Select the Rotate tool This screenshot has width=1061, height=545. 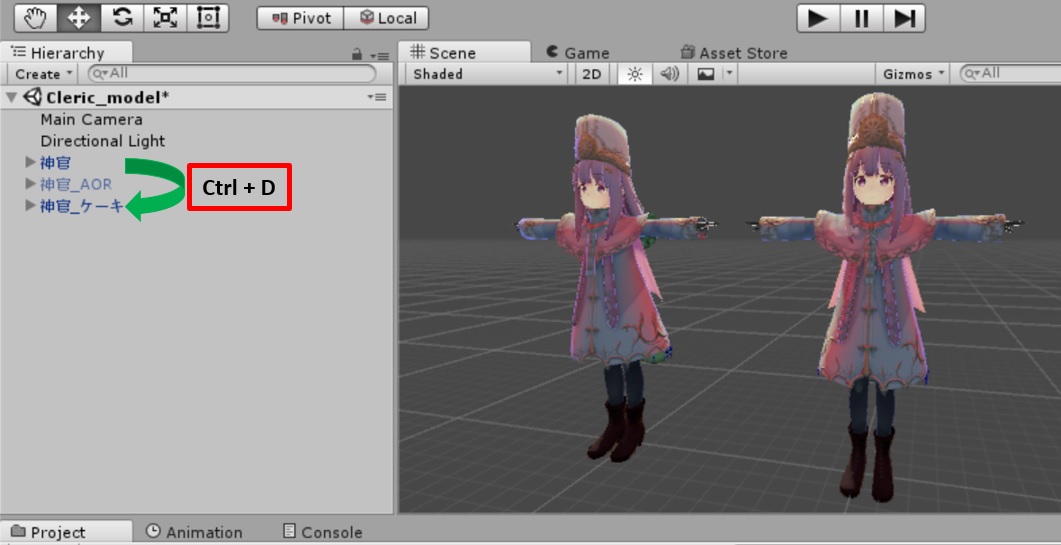[121, 17]
